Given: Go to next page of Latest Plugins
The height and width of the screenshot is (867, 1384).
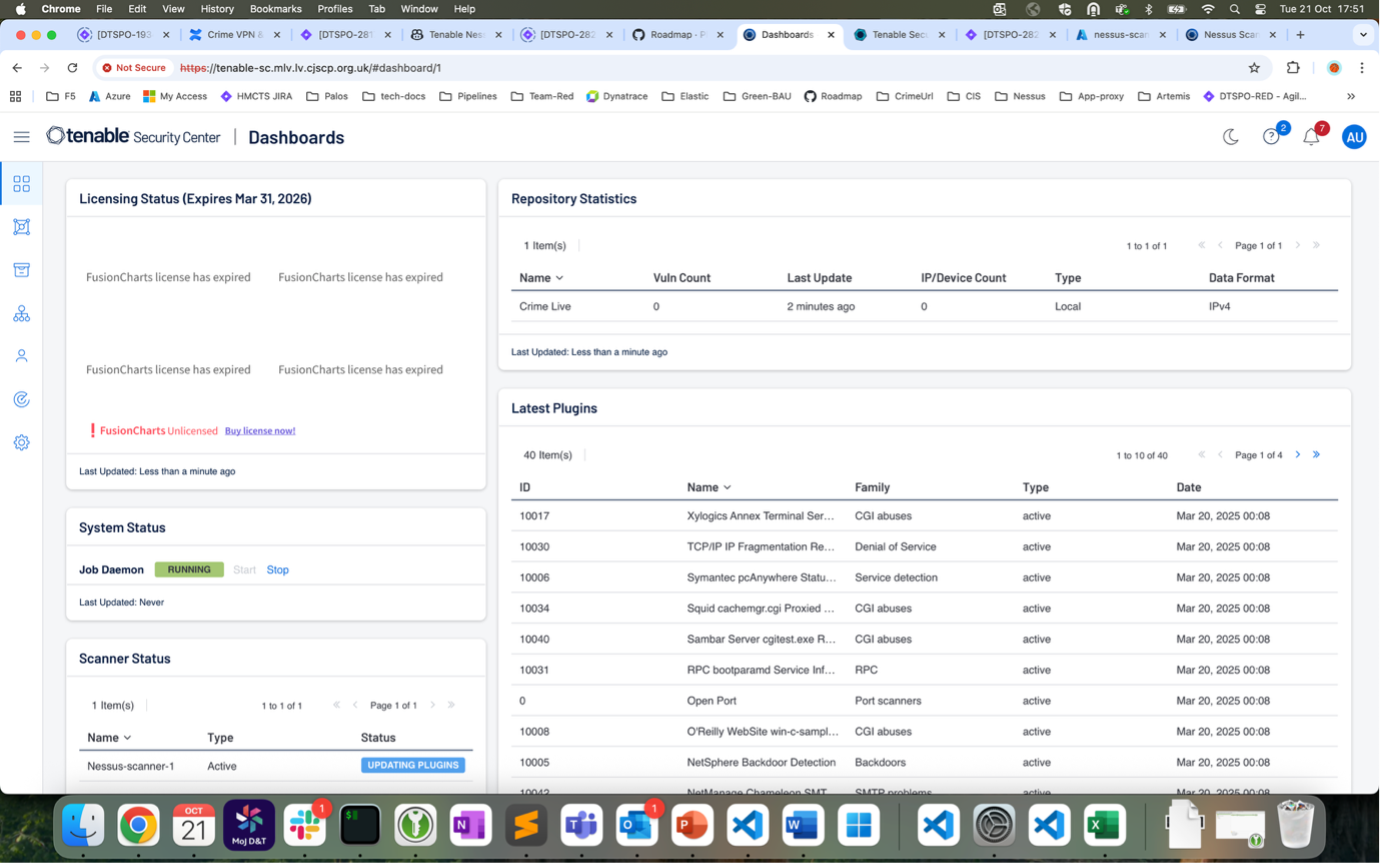Looking at the screenshot, I should click(1298, 455).
